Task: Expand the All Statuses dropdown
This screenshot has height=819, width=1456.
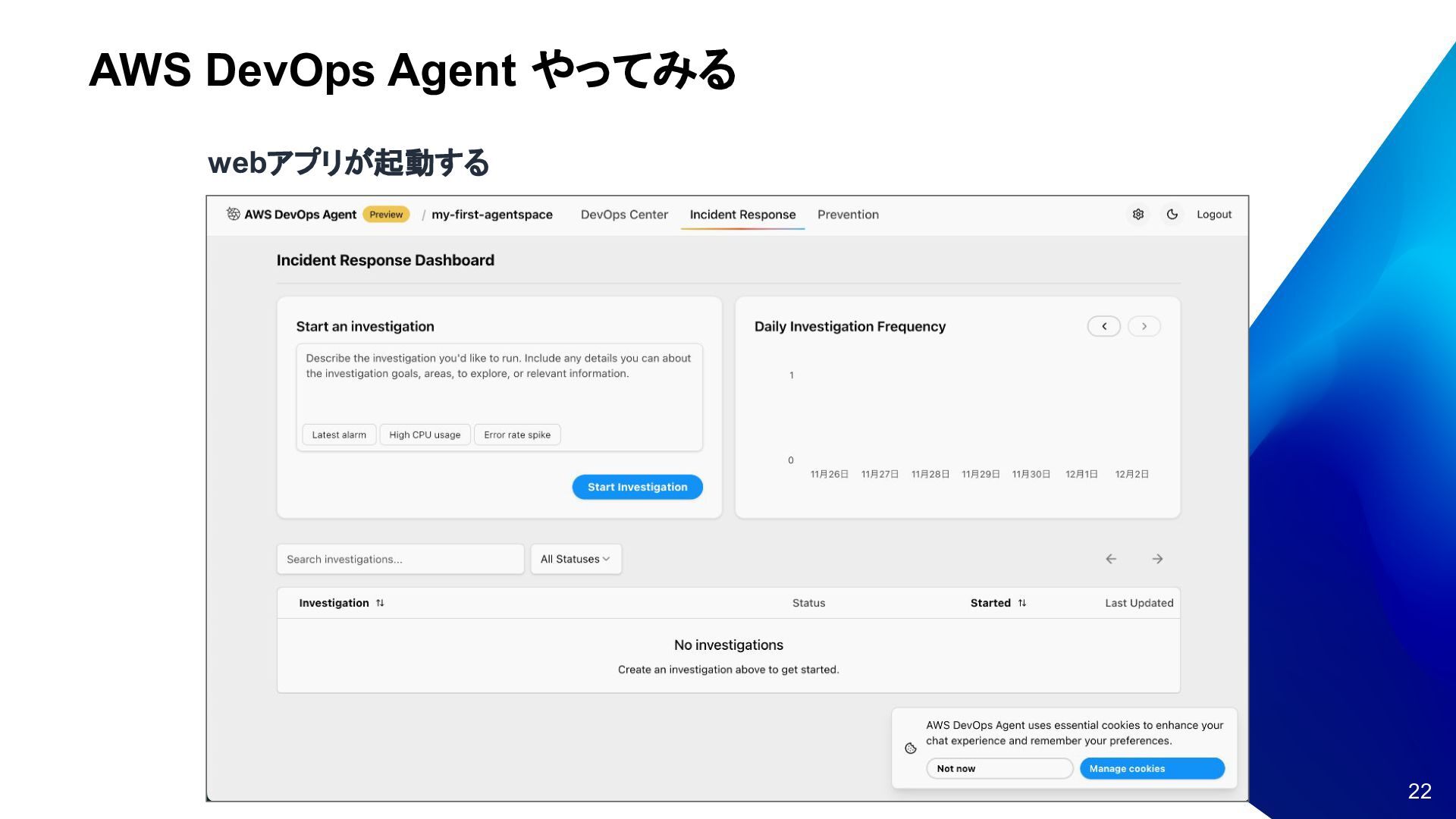Action: [x=576, y=559]
